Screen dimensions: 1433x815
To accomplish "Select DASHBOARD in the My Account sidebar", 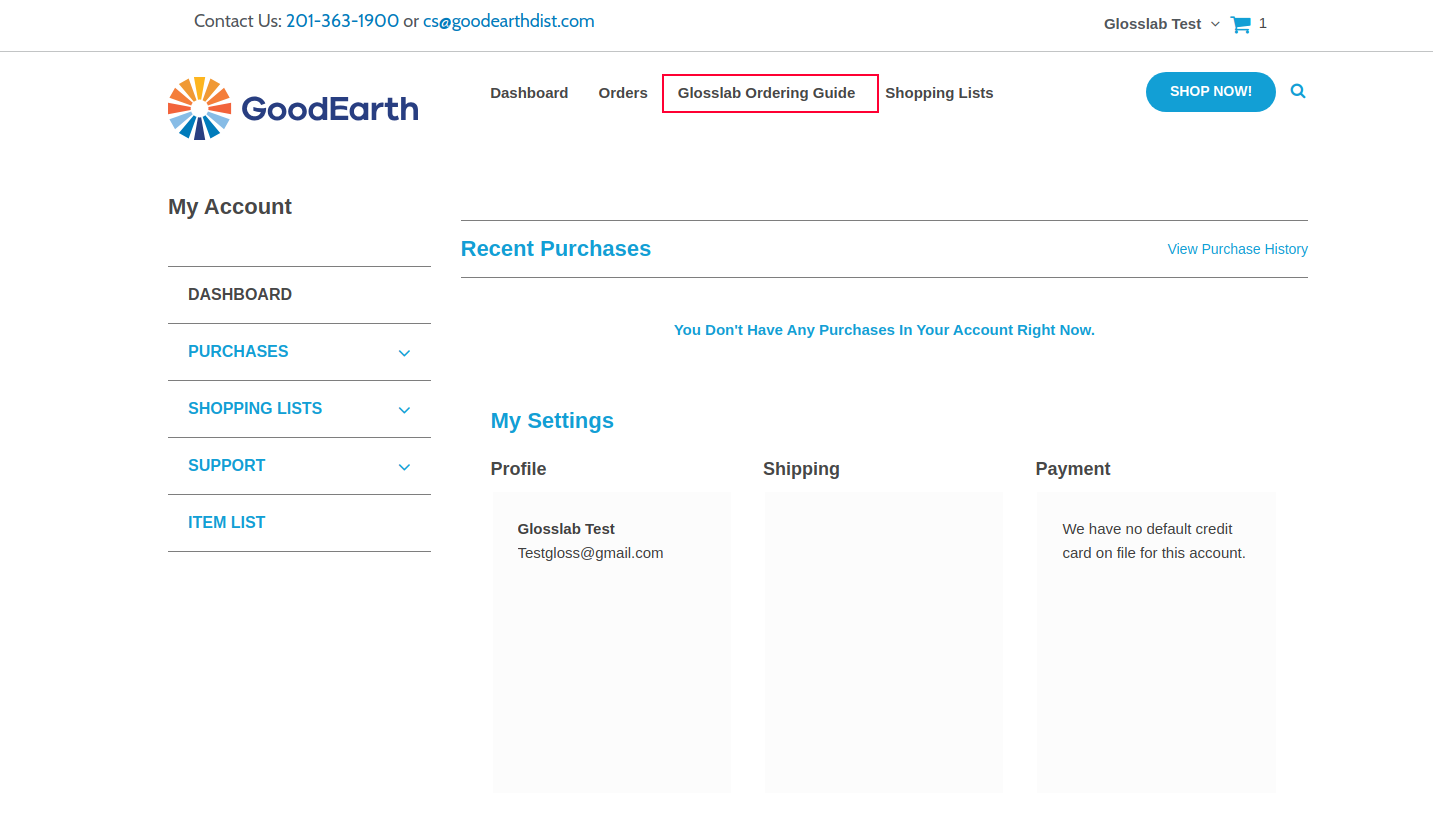I will [240, 295].
